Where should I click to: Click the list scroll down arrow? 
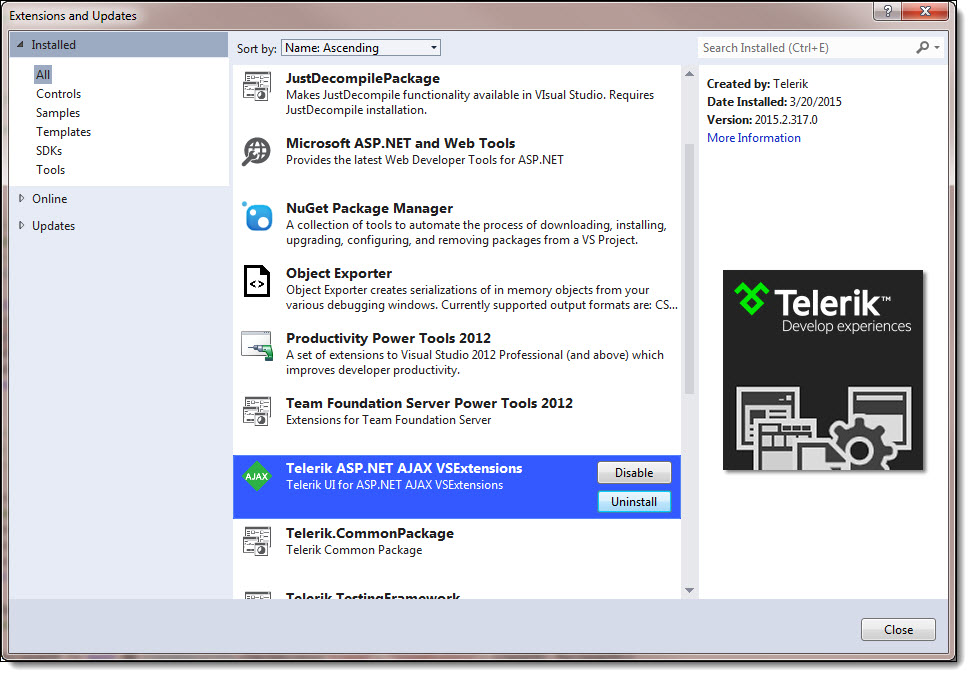689,590
